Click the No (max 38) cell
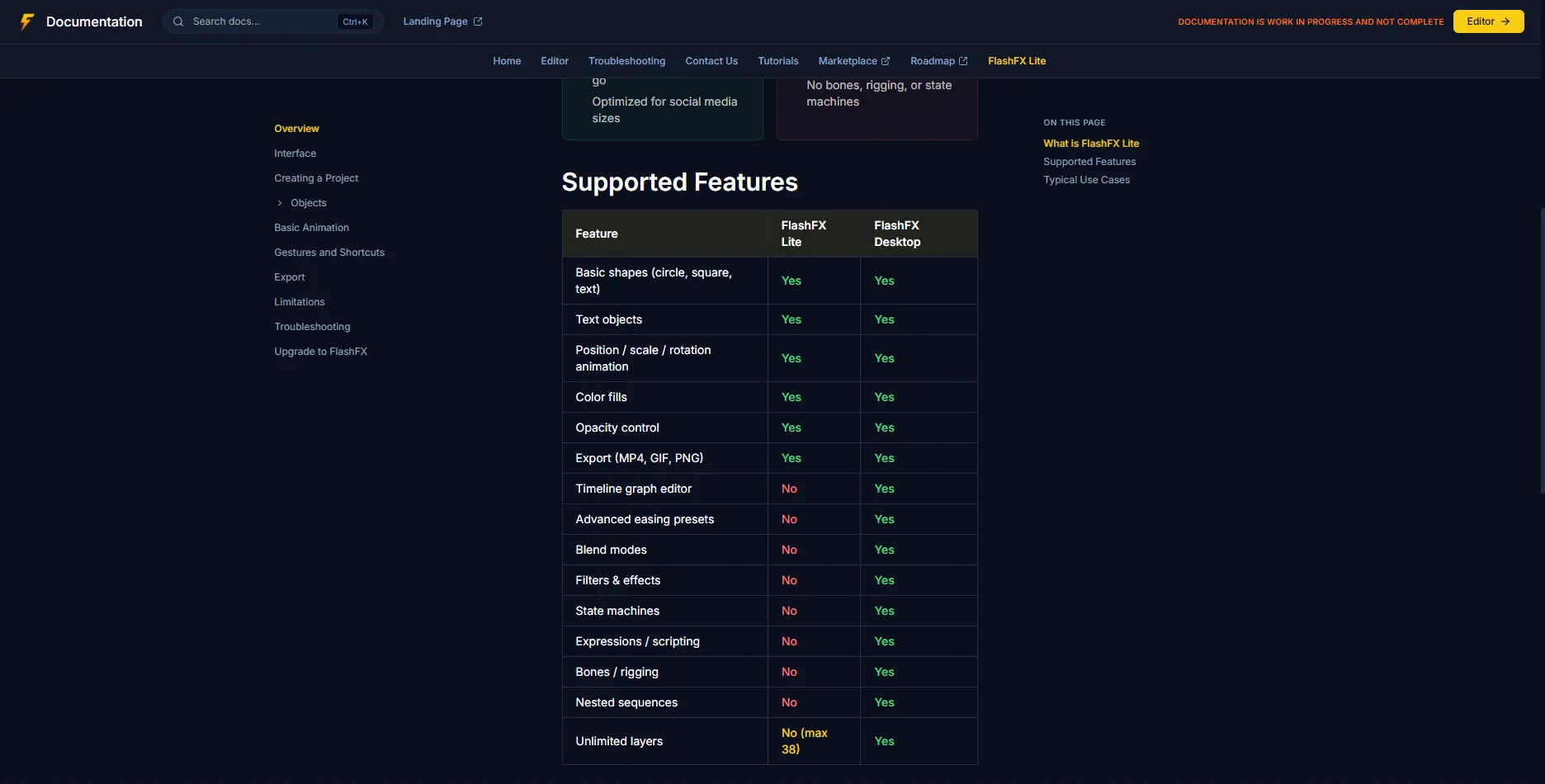Screen dimensions: 1545x784 (815, 741)
